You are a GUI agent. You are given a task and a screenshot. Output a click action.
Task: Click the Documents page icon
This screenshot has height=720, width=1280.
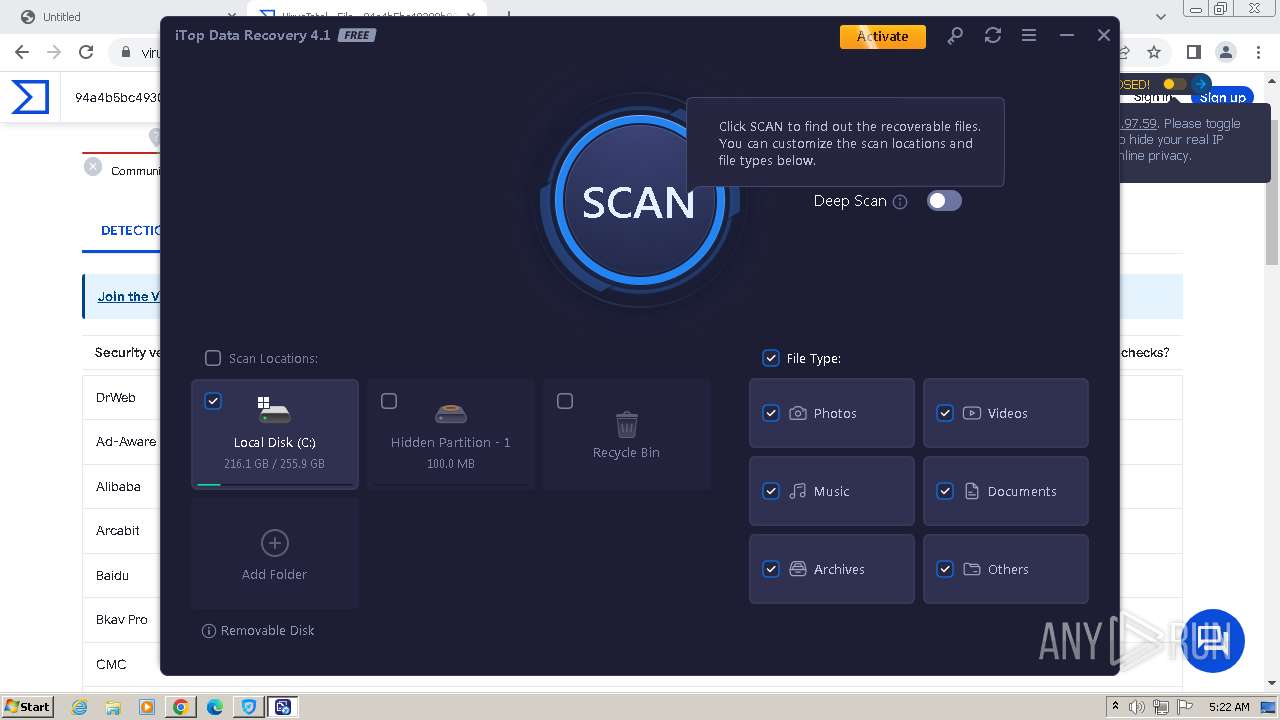[x=972, y=491]
